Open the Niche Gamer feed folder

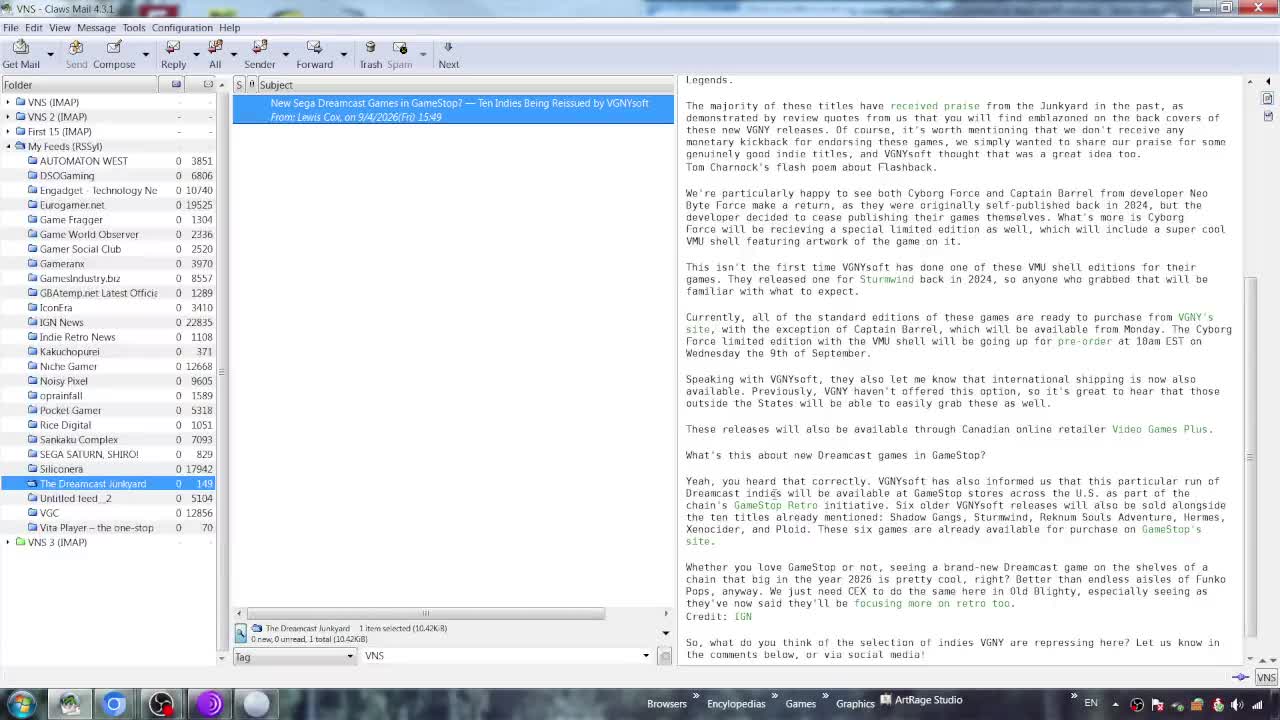coord(68,366)
